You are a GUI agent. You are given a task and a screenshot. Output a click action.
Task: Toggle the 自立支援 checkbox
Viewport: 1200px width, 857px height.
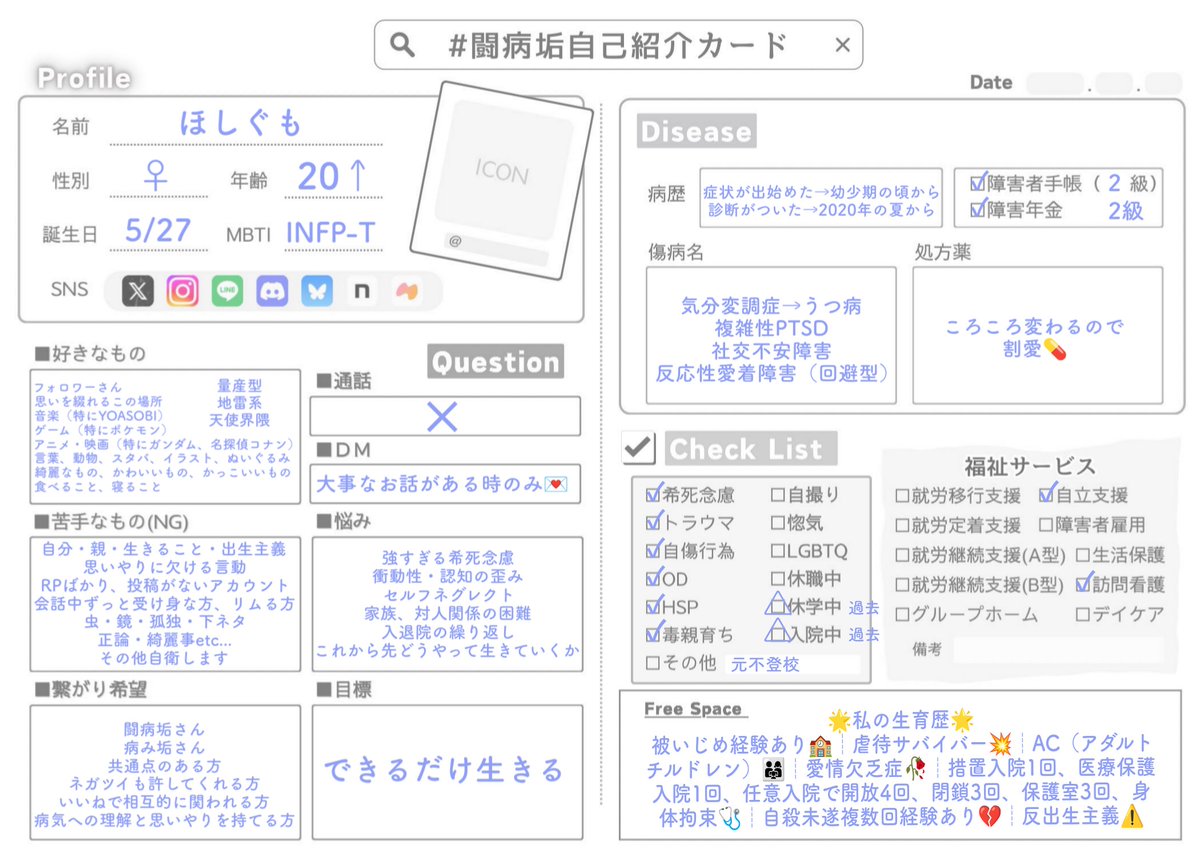tap(1047, 494)
